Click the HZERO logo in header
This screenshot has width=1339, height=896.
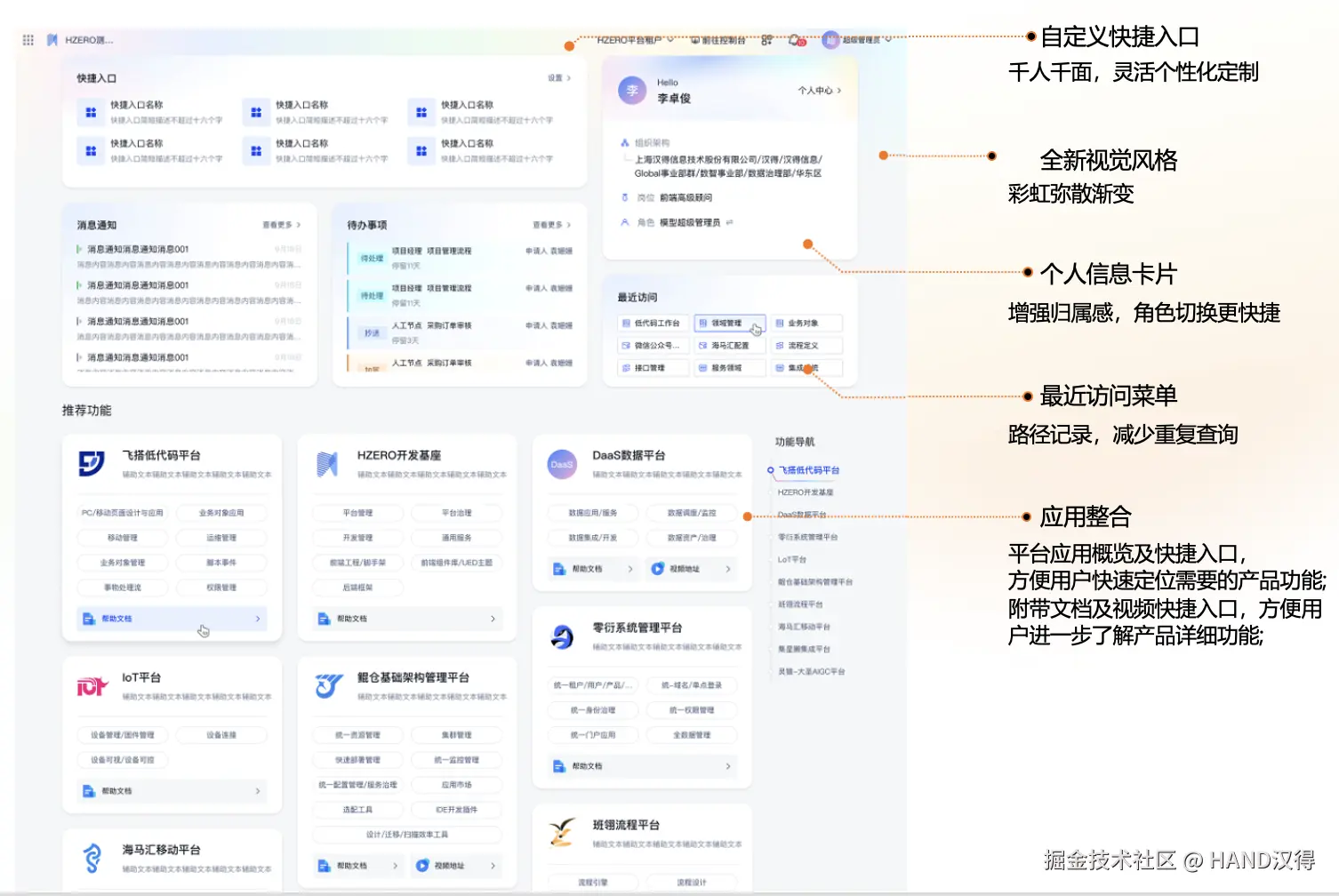pyautogui.click(x=52, y=40)
